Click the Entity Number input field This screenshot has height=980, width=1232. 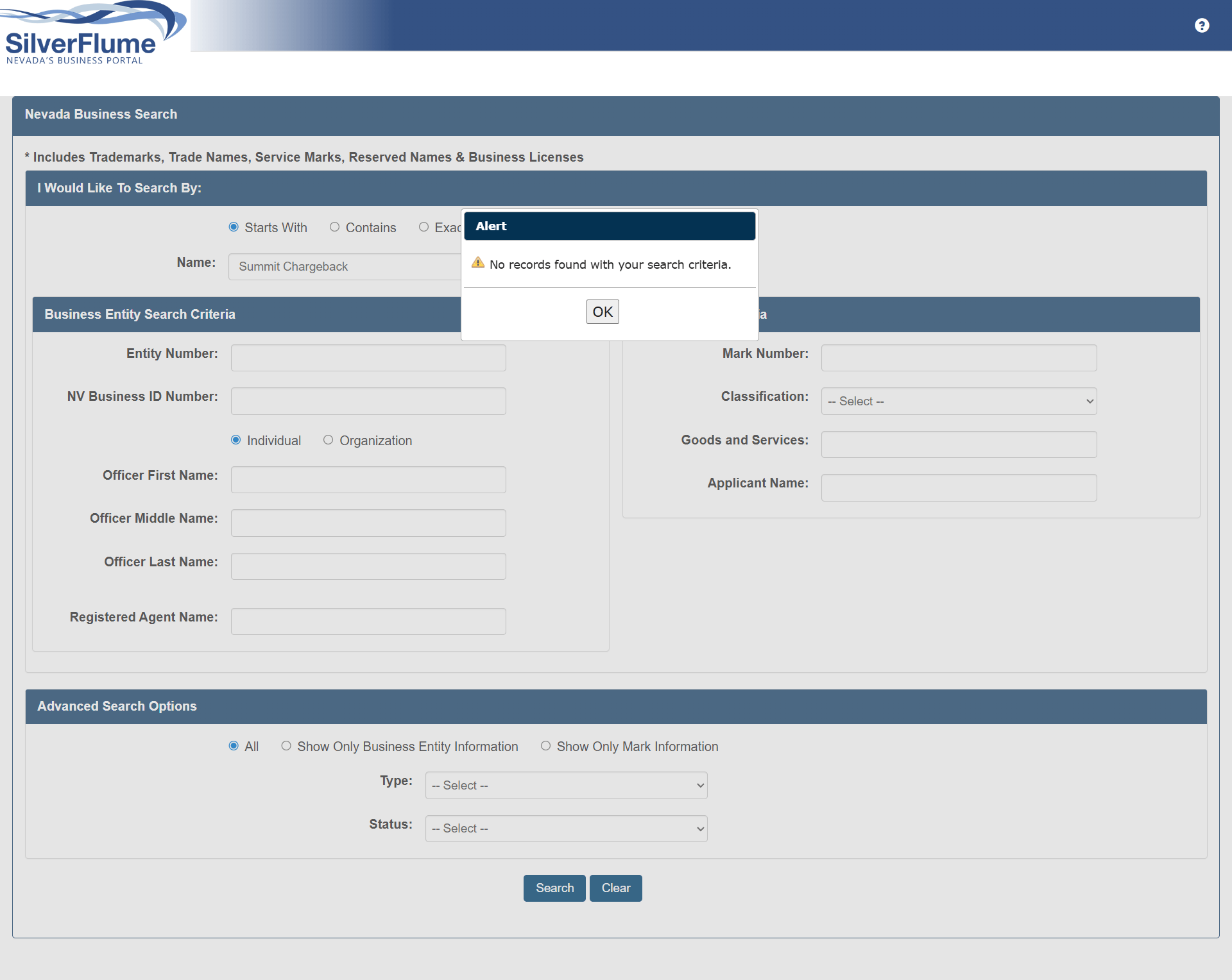[x=368, y=358]
